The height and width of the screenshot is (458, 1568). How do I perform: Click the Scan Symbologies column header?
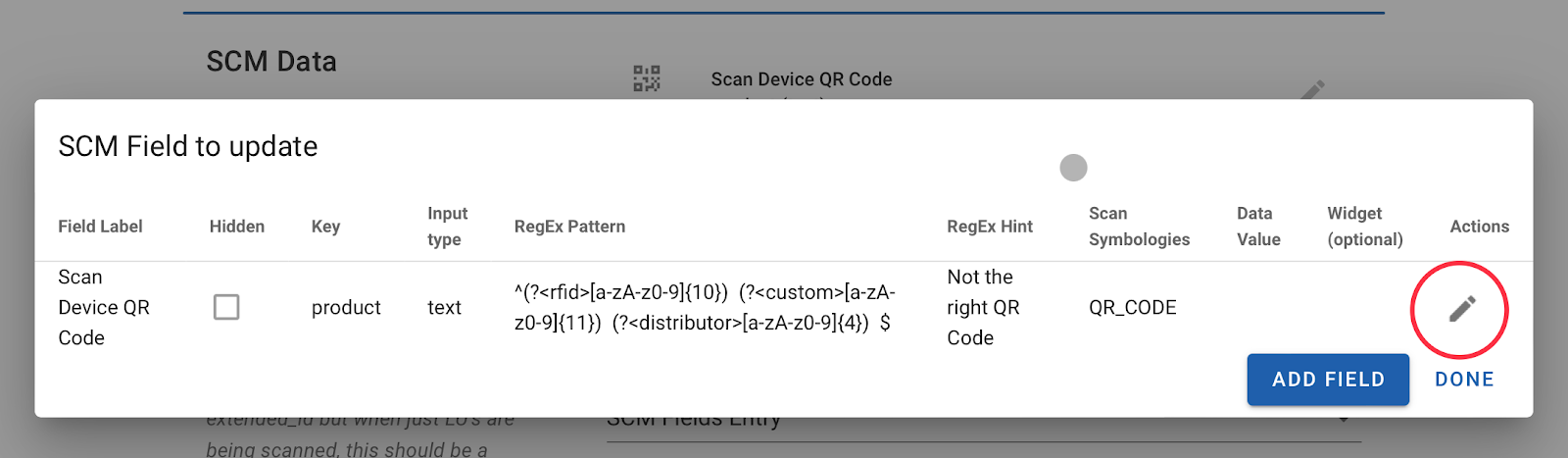coord(1139,227)
